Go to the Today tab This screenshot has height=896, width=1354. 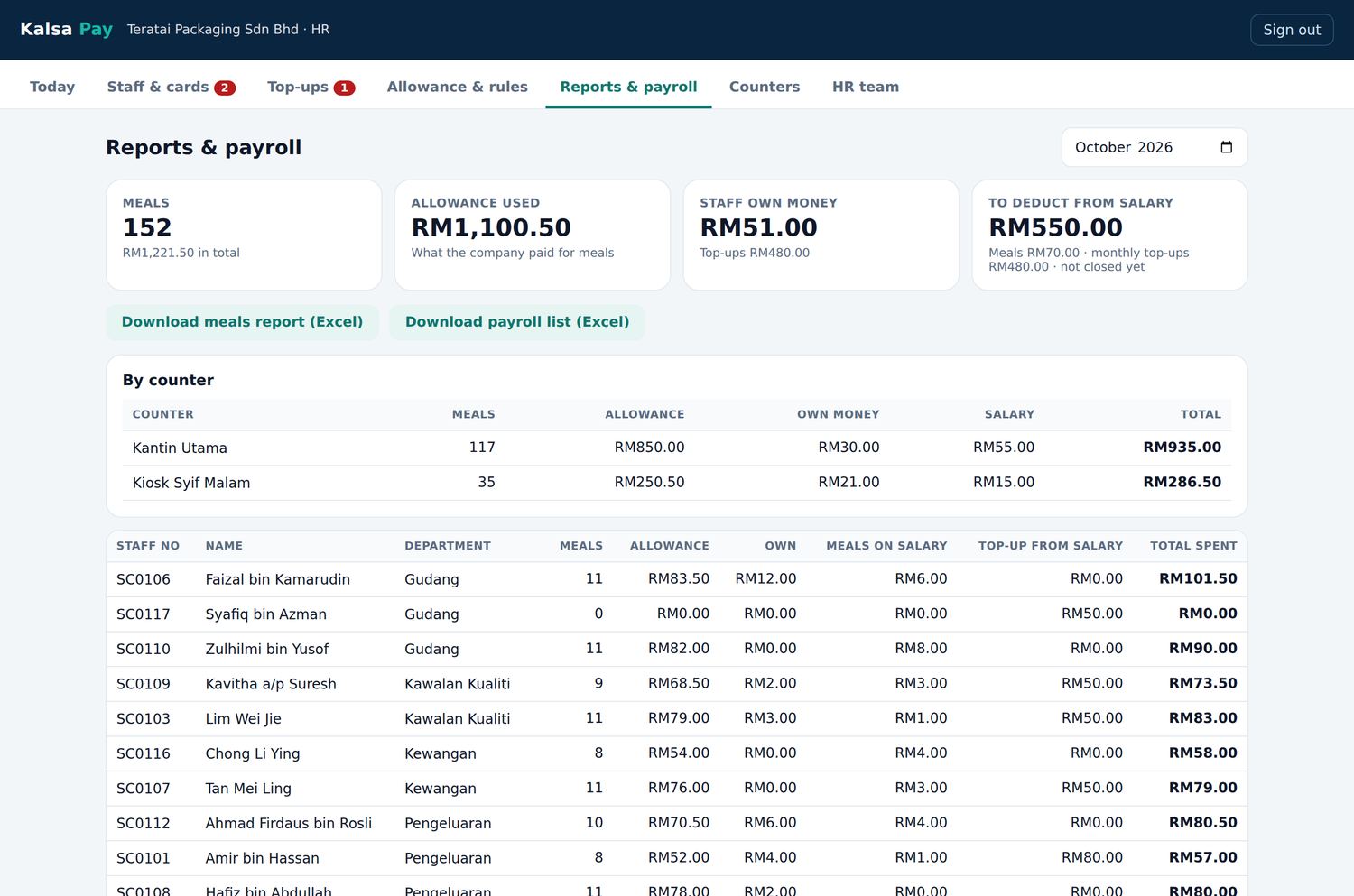tap(52, 87)
